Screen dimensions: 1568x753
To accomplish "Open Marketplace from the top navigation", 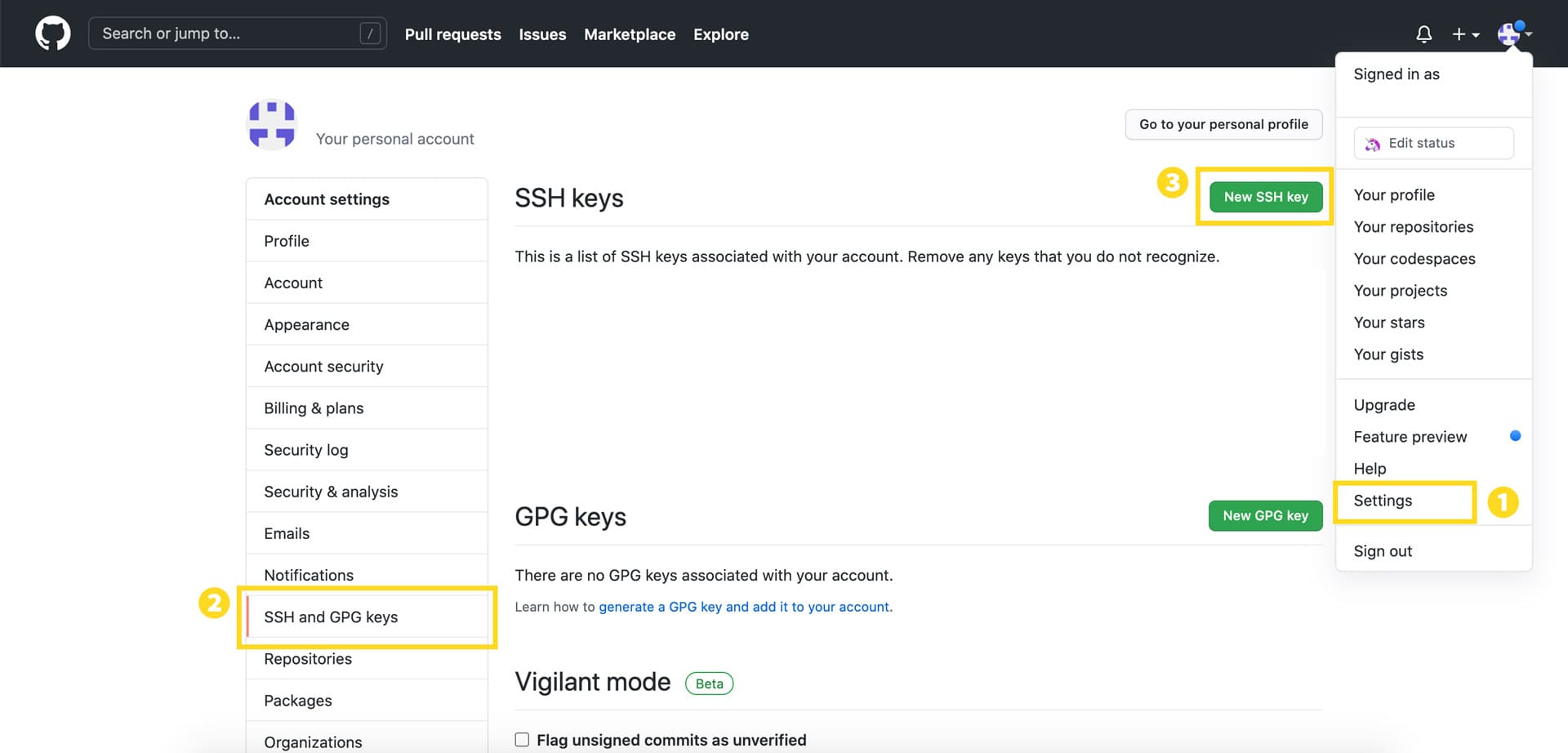I will tap(629, 34).
